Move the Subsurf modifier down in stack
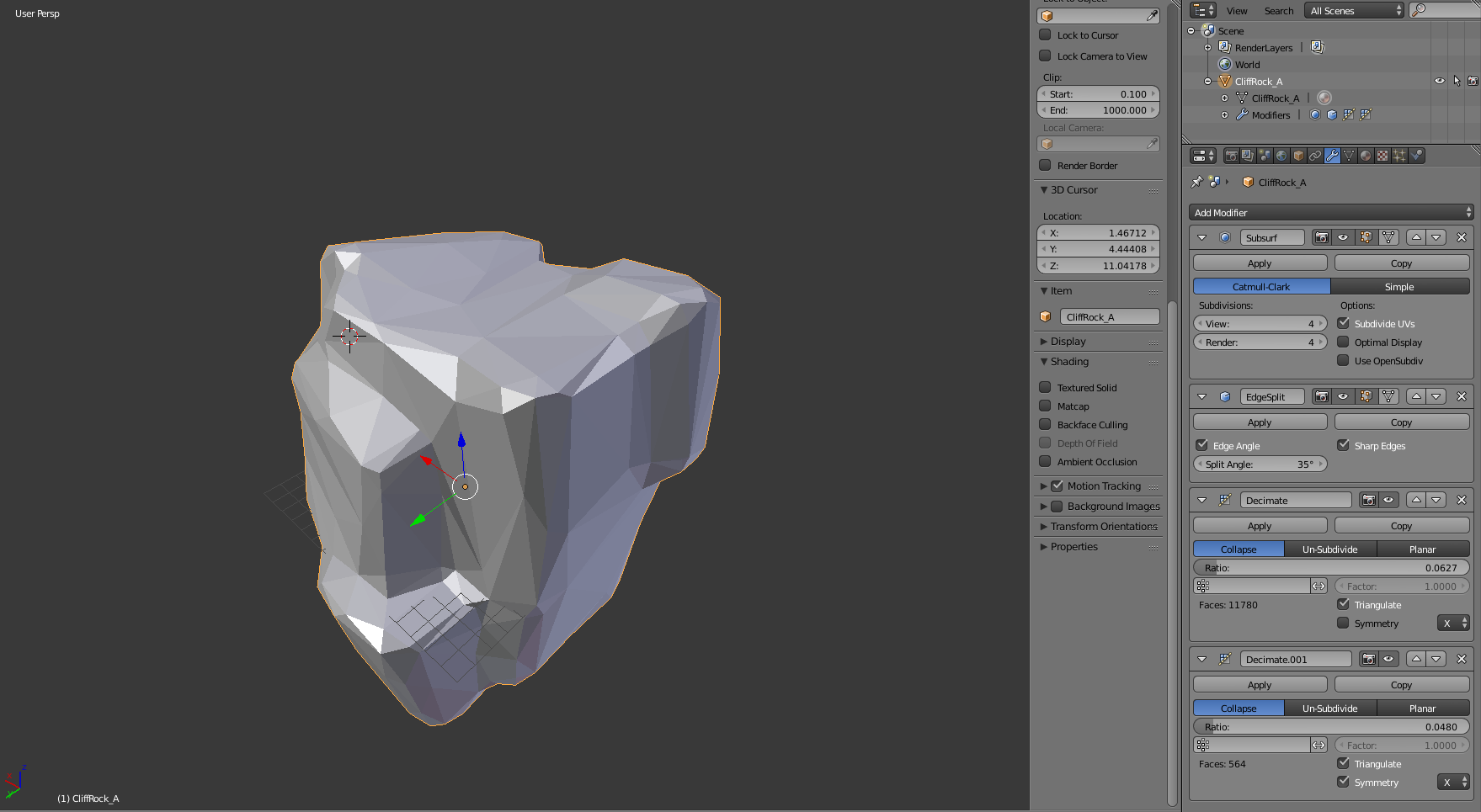Image resolution: width=1481 pixels, height=812 pixels. pyautogui.click(x=1436, y=237)
